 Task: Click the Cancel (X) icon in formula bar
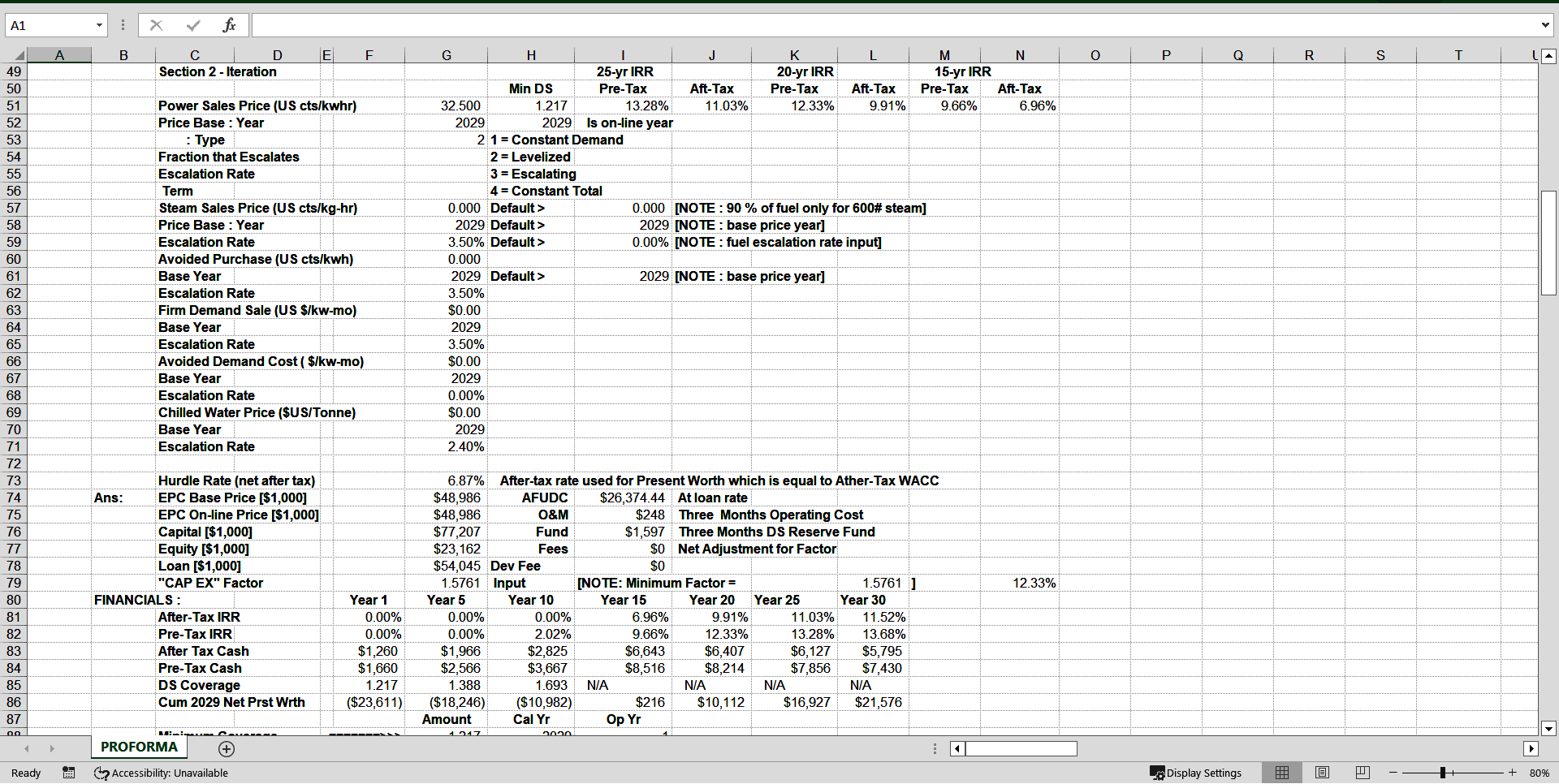coord(156,24)
